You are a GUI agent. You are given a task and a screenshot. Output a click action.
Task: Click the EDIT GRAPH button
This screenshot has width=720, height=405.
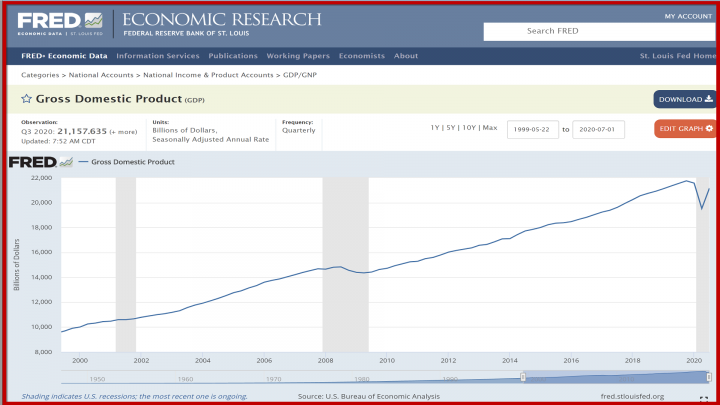[x=685, y=129]
